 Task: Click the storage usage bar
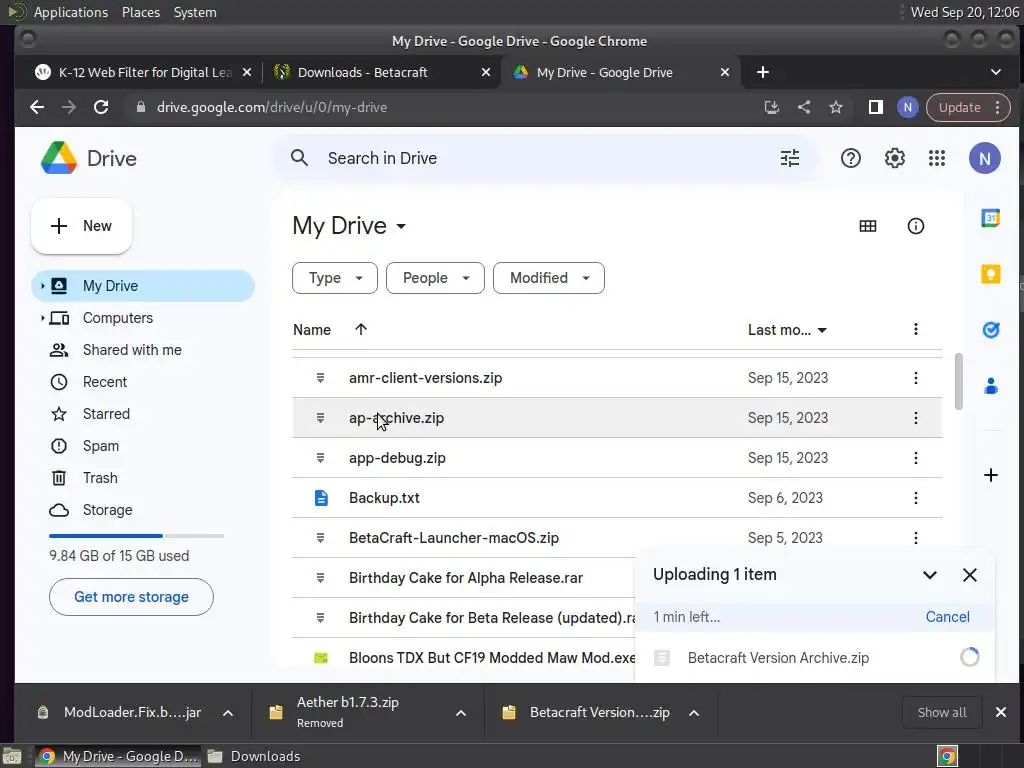(x=136, y=536)
